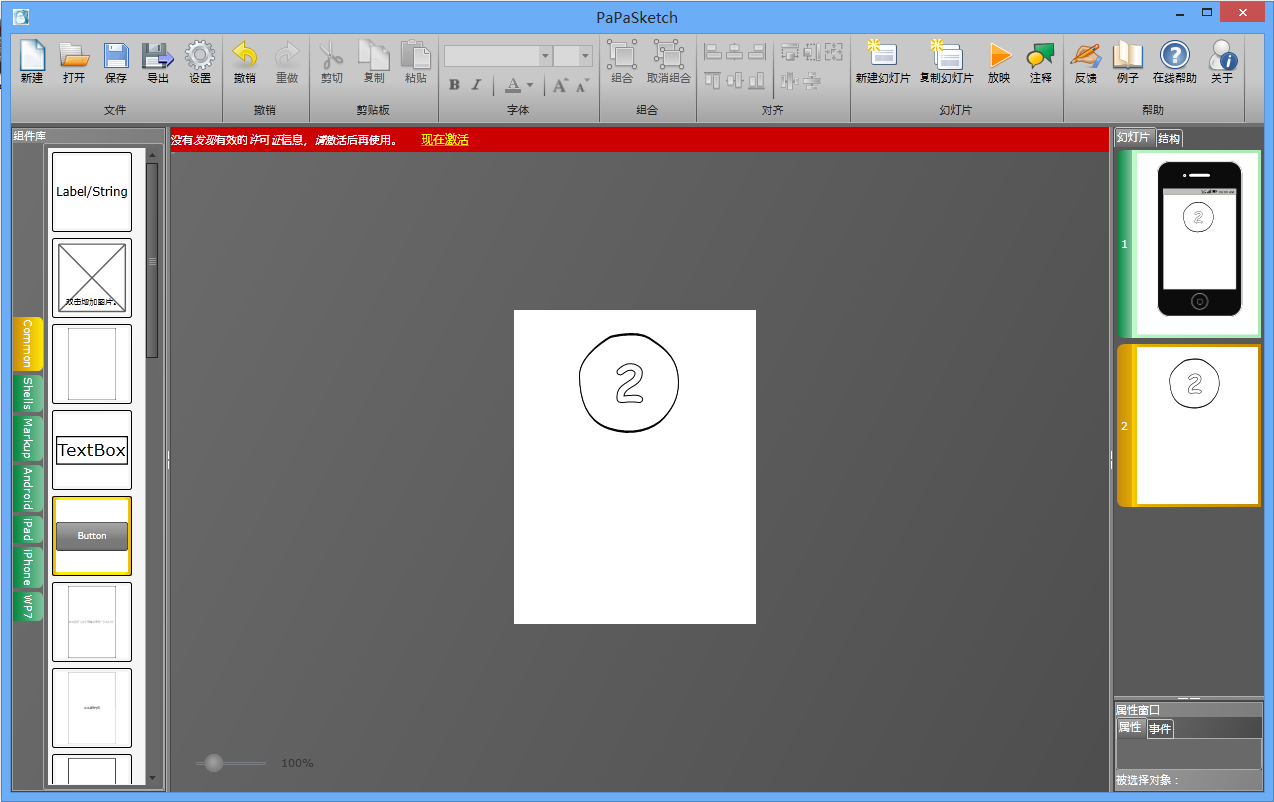Align selected objects to bottom edge
The width and height of the screenshot is (1274, 802).
[x=757, y=80]
